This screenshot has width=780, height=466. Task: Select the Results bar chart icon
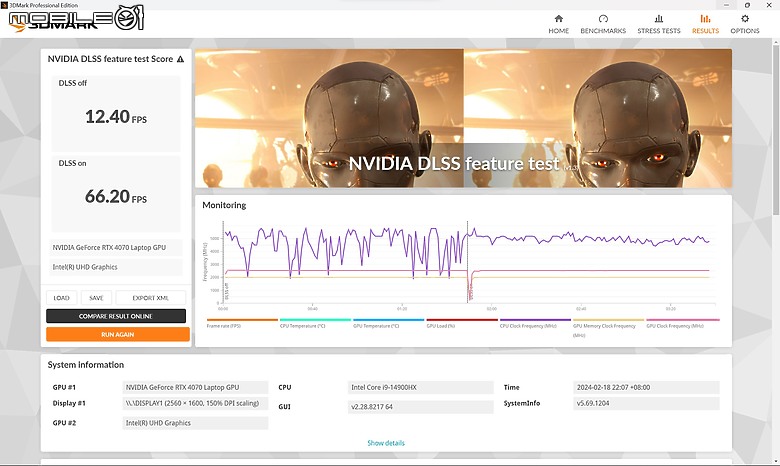pos(705,19)
